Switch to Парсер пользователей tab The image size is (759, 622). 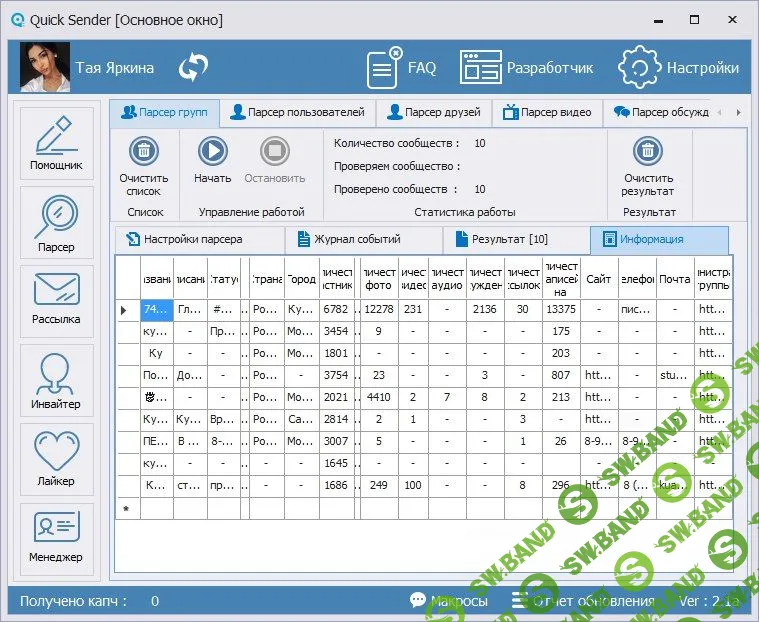click(298, 112)
